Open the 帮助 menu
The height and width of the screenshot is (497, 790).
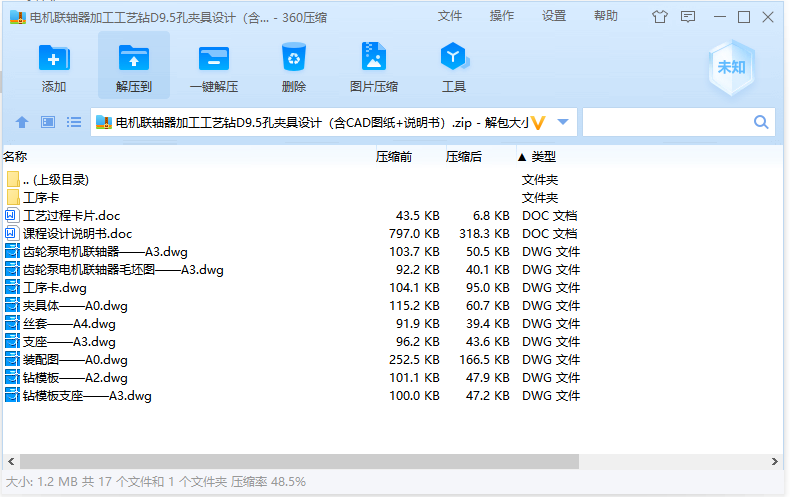[x=606, y=16]
